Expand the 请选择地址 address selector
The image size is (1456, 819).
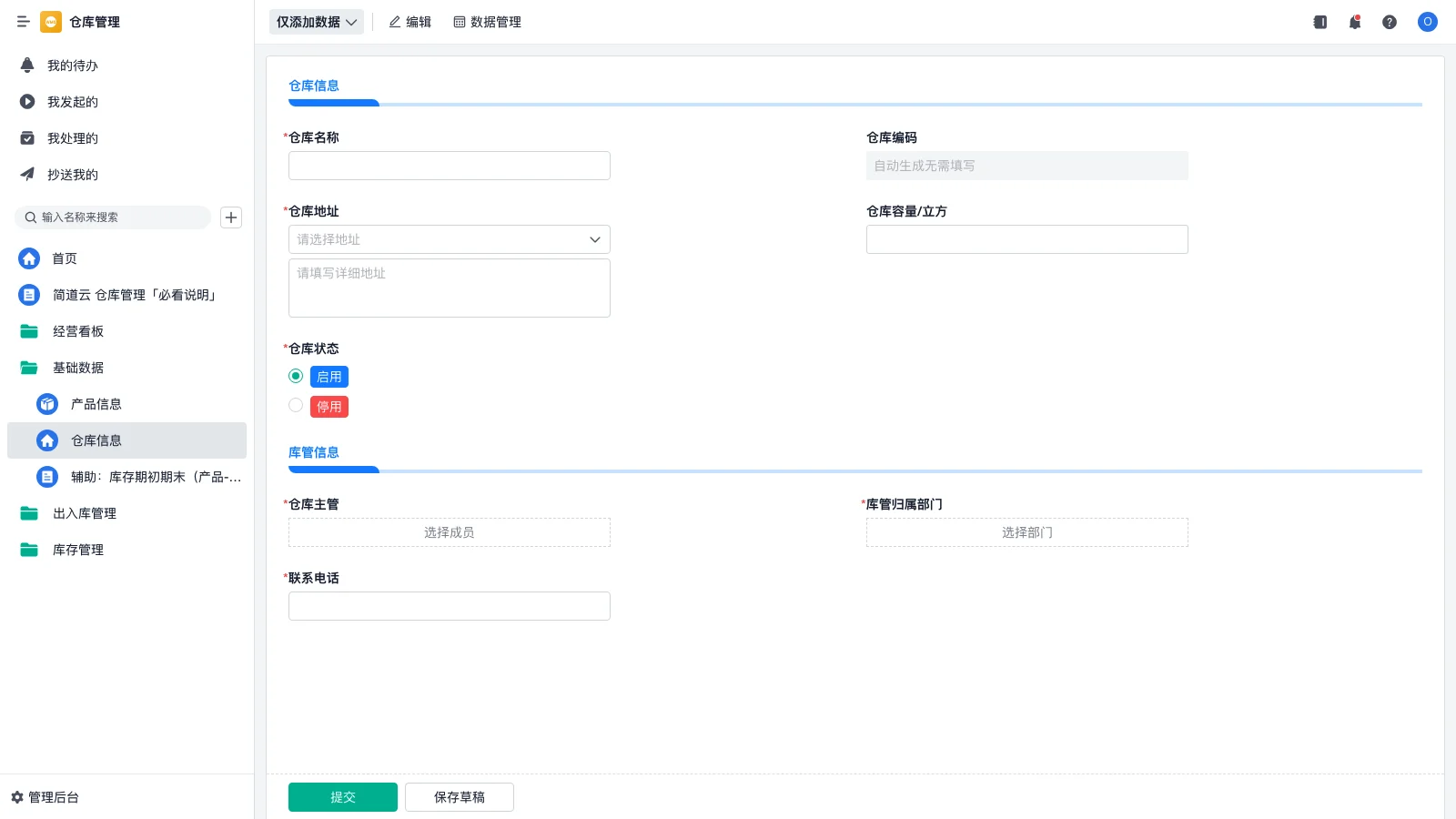pyautogui.click(x=449, y=239)
